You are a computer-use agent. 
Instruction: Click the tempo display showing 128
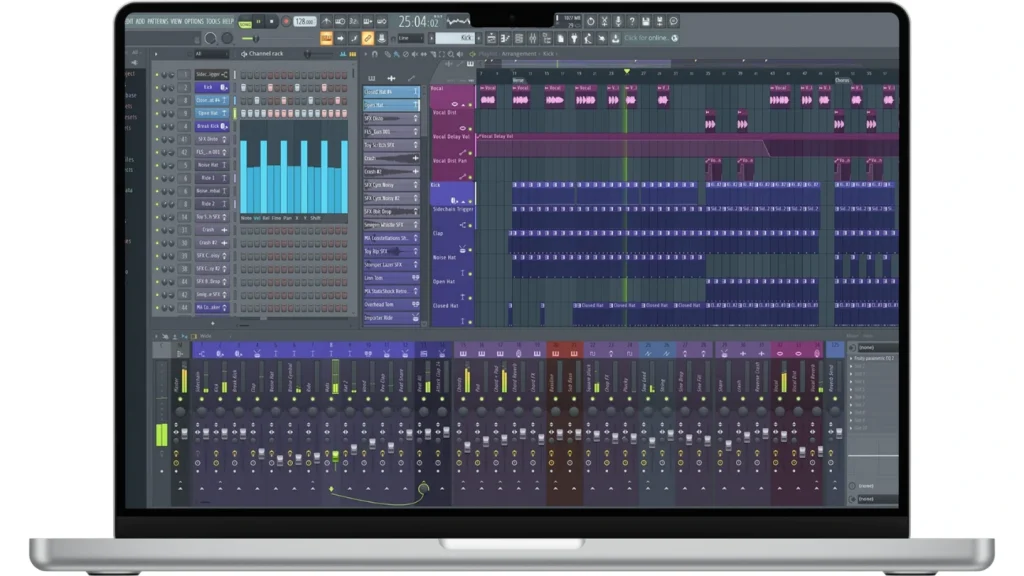pyautogui.click(x=304, y=21)
